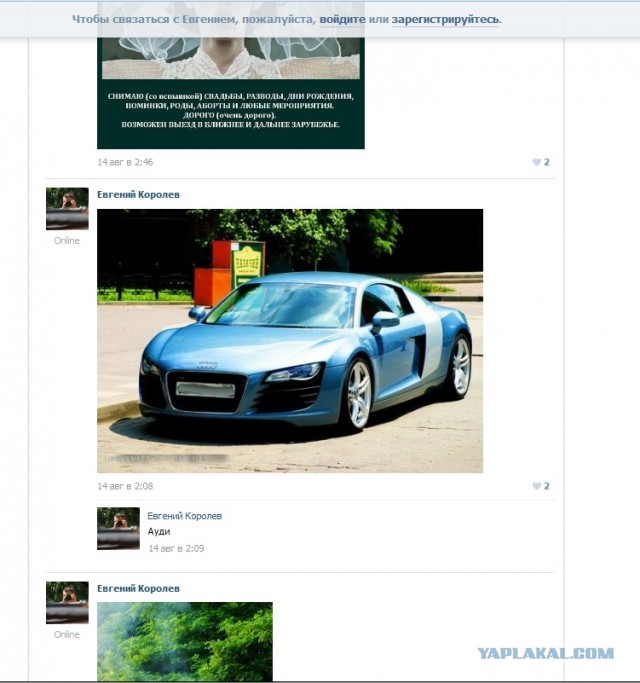The image size is (640, 683).
Task: Click the 14 авг в 2:09 comment timestamp
Action: [x=176, y=548]
